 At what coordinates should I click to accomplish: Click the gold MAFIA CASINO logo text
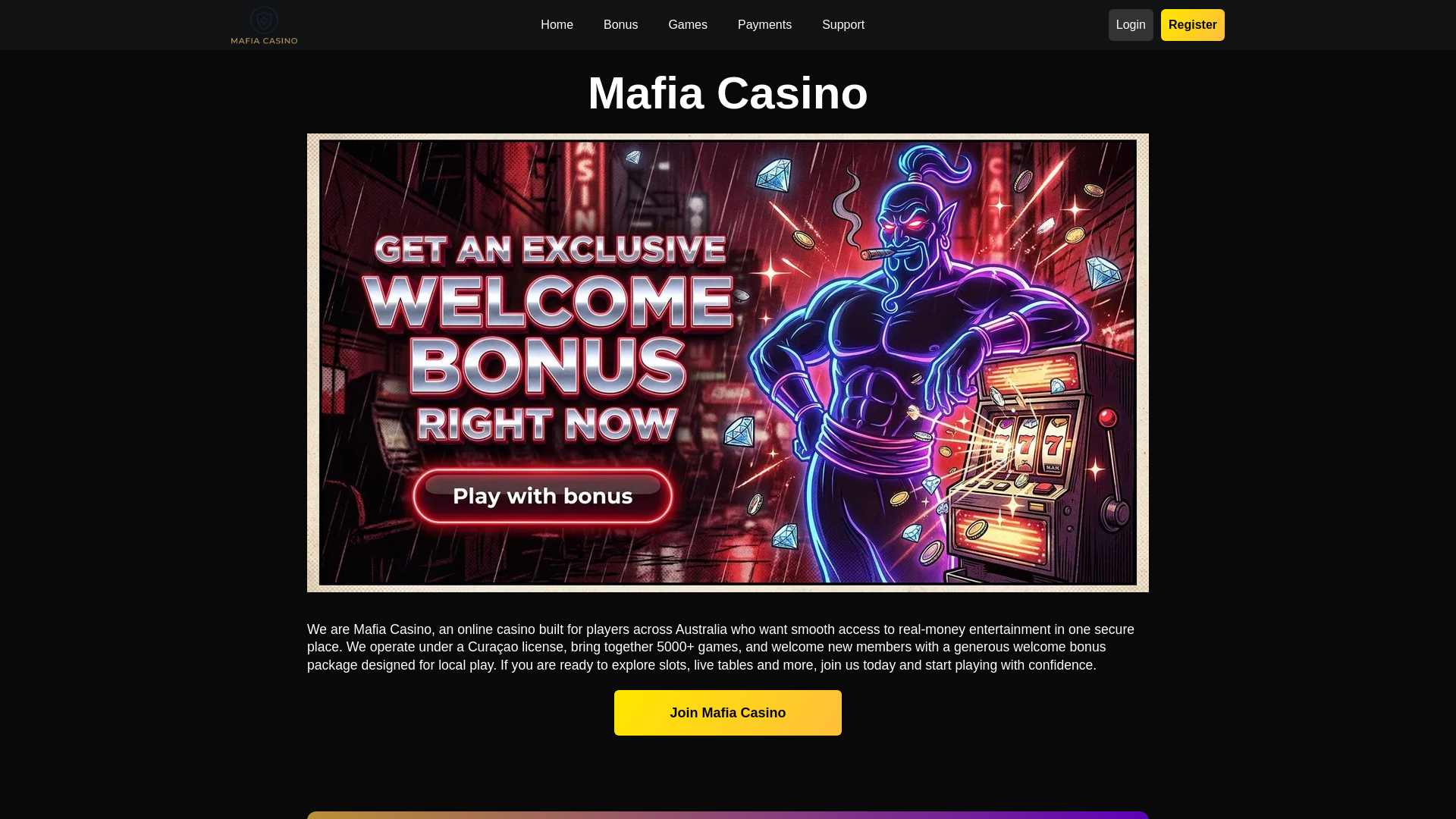pos(264,40)
